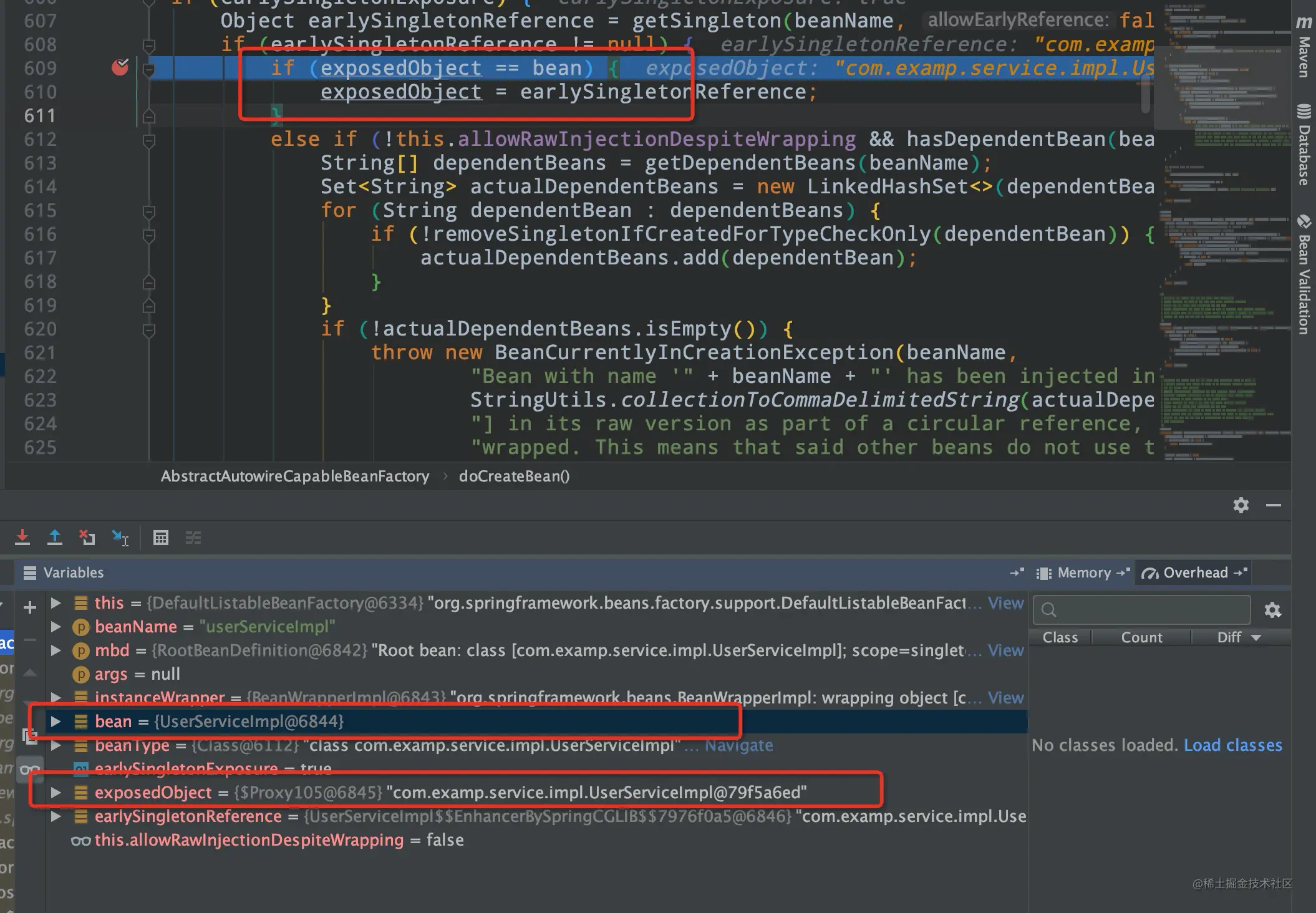
Task: Hide the debug tool window with the minus icon
Action: [x=1274, y=505]
